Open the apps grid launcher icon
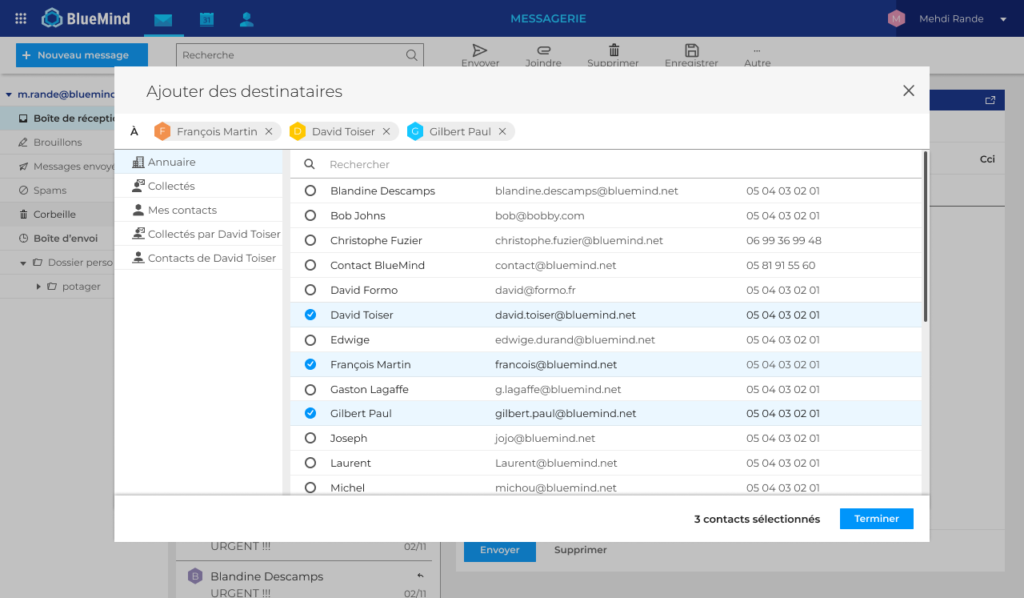Image resolution: width=1024 pixels, height=598 pixels. coord(20,18)
